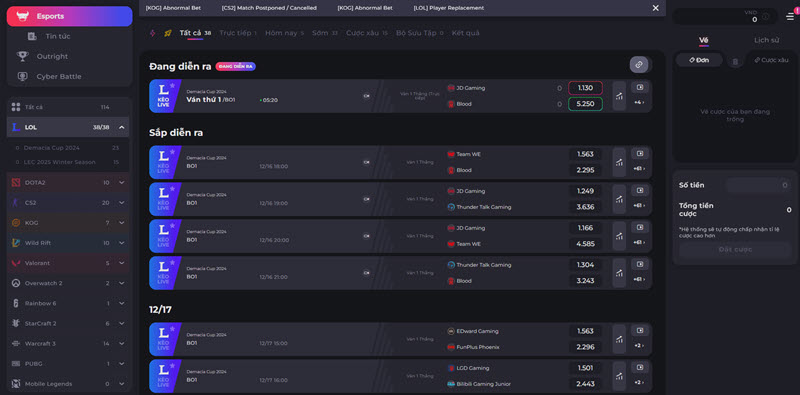Screen dimensions: 800x395
Task: Open stream icon for 12/16 19:00 match
Action: pos(640,190)
